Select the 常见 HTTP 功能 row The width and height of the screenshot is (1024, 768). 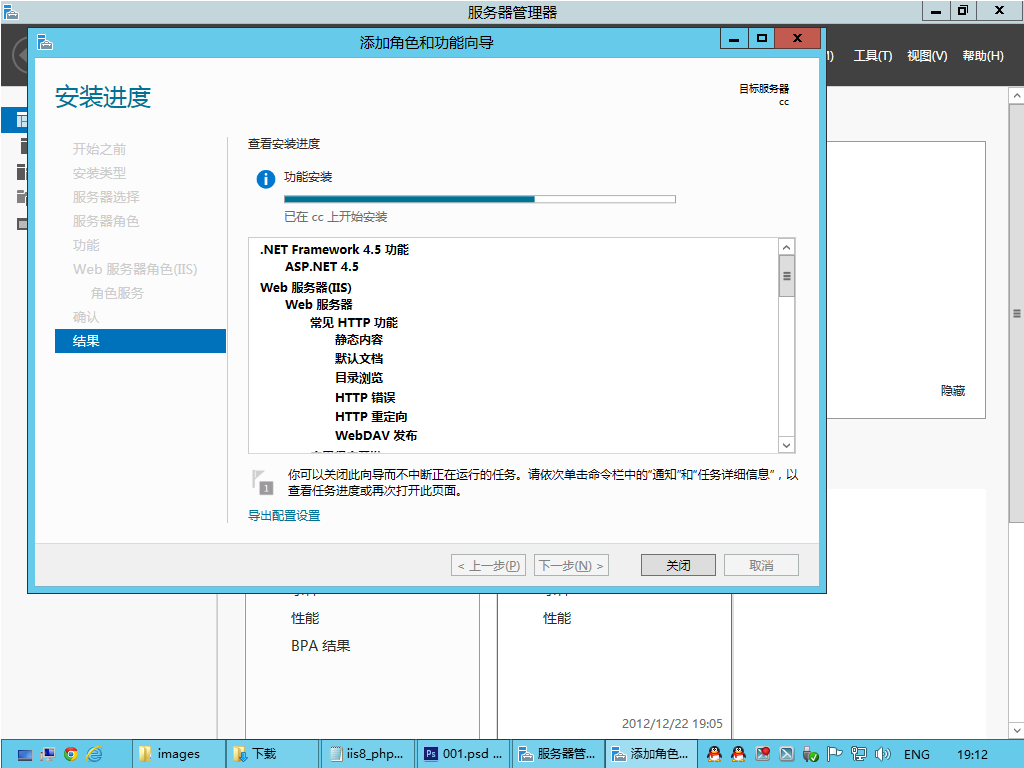coord(353,322)
